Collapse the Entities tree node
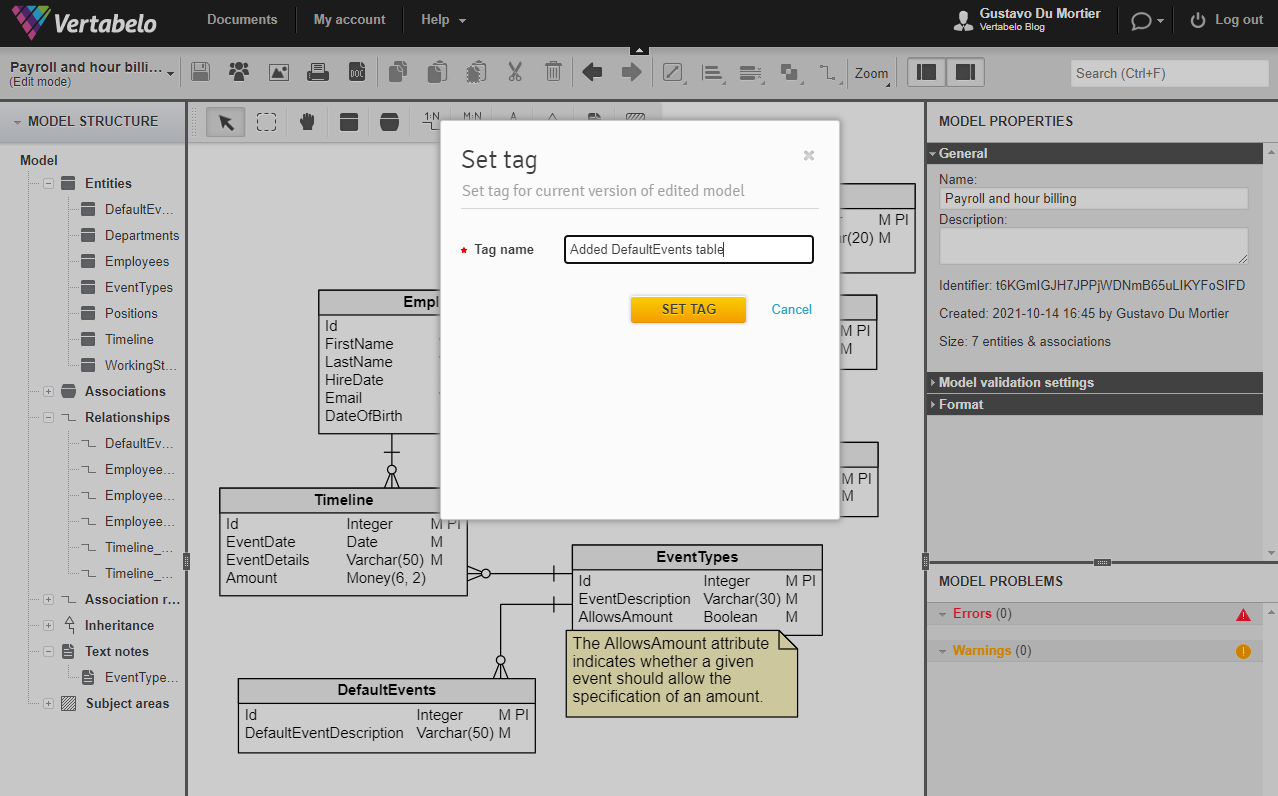This screenshot has width=1278, height=796. [x=48, y=184]
